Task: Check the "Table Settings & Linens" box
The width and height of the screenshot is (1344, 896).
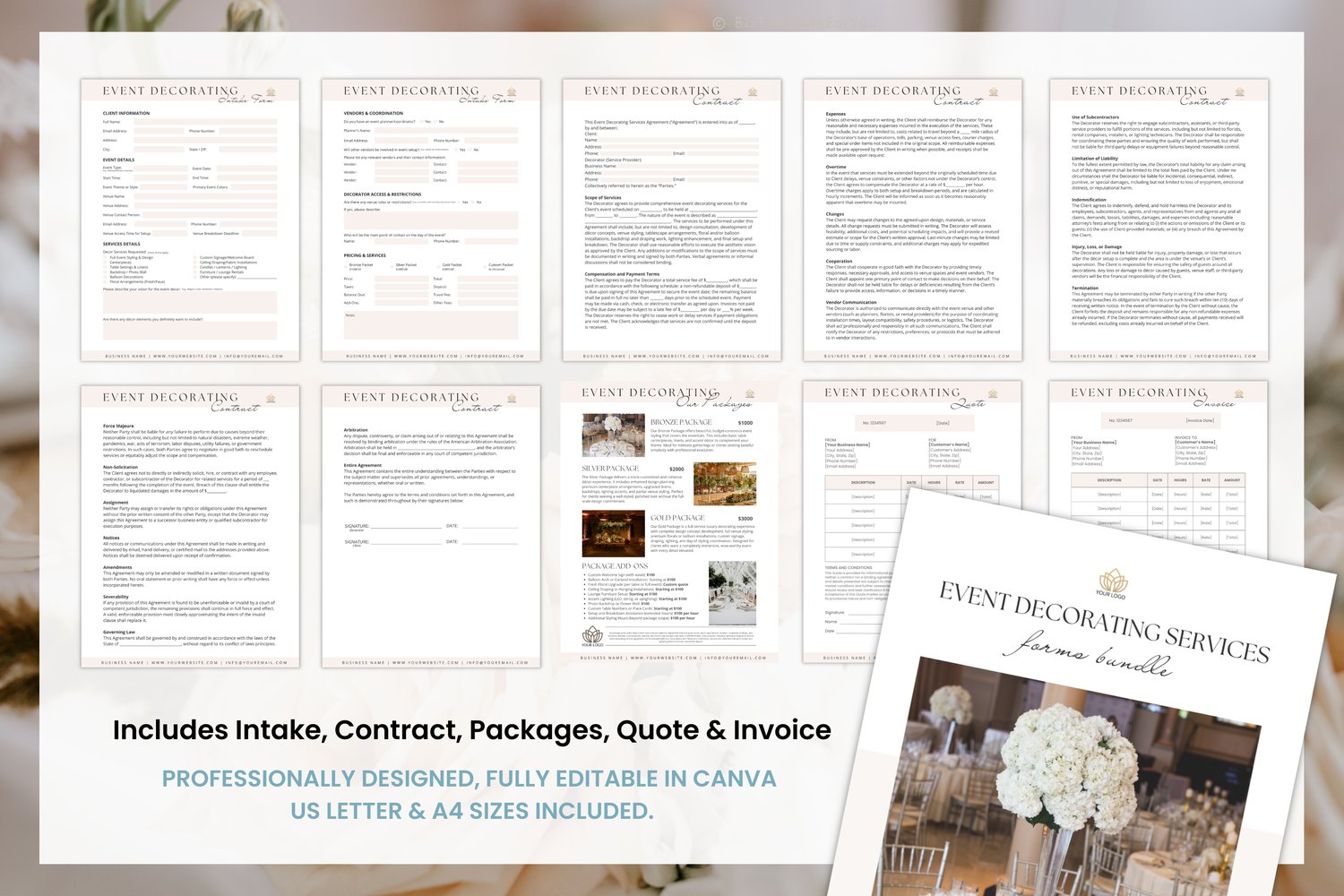Action: 107,267
